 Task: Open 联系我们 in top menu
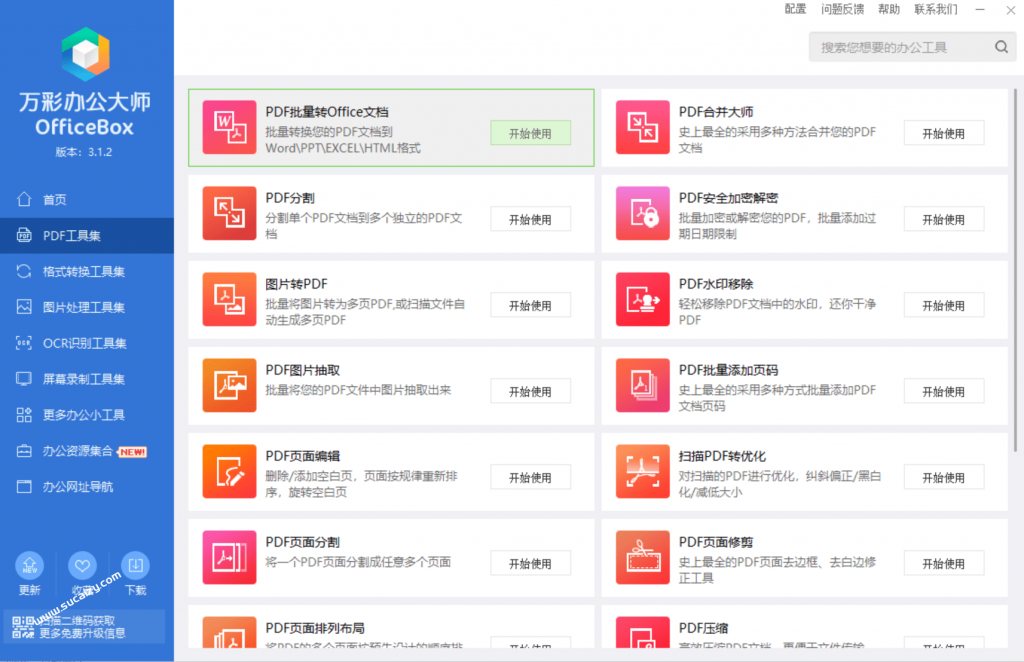[936, 9]
